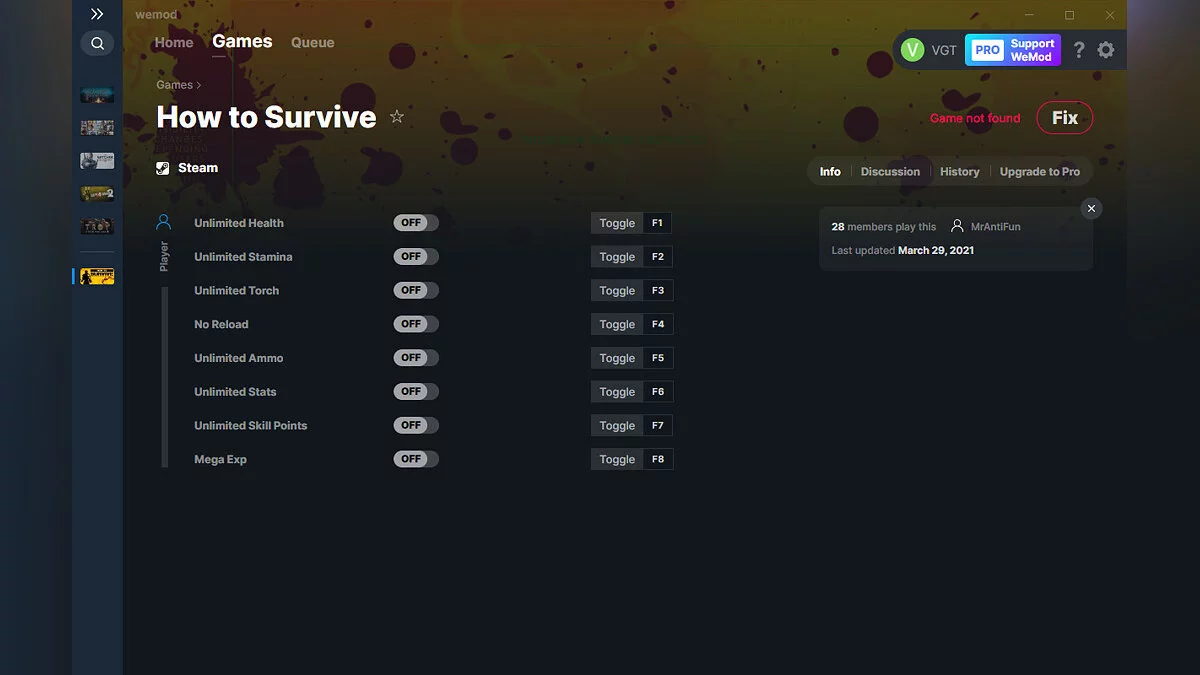Click Toggle hotkey button for Unlimited Skill Points
The height and width of the screenshot is (675, 1200).
[x=617, y=426]
